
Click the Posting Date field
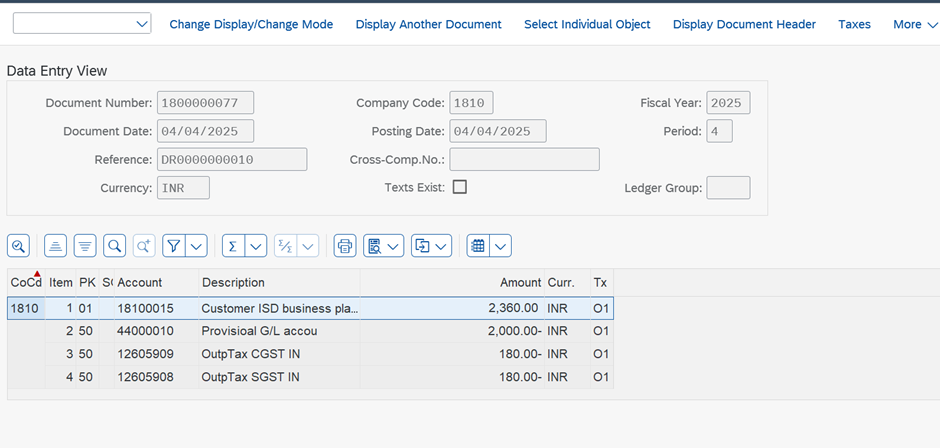click(x=498, y=131)
